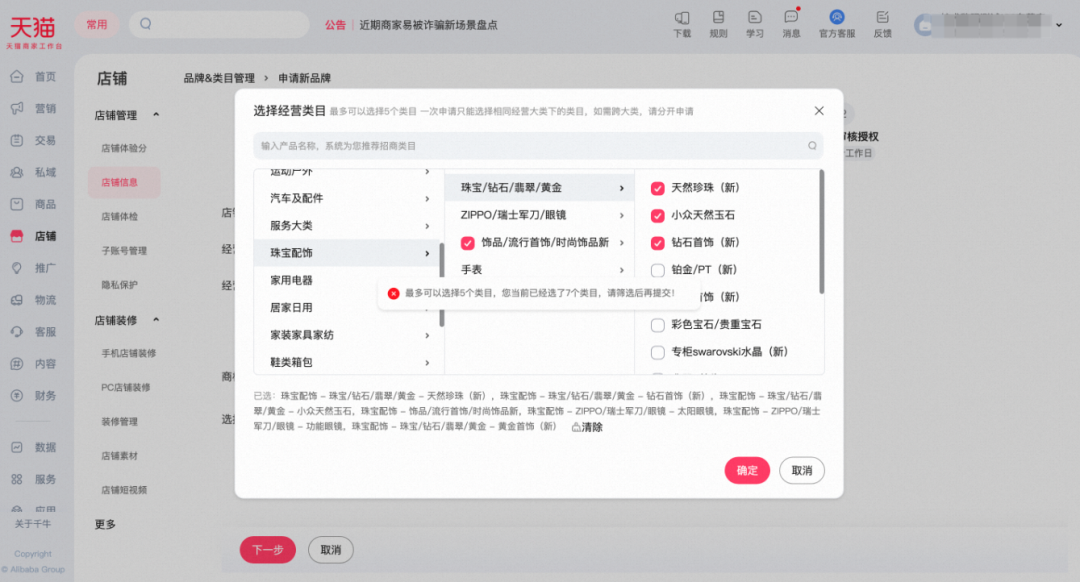This screenshot has width=1080, height=582.
Task: Open the 规则 rules icon
Action: tap(718, 22)
